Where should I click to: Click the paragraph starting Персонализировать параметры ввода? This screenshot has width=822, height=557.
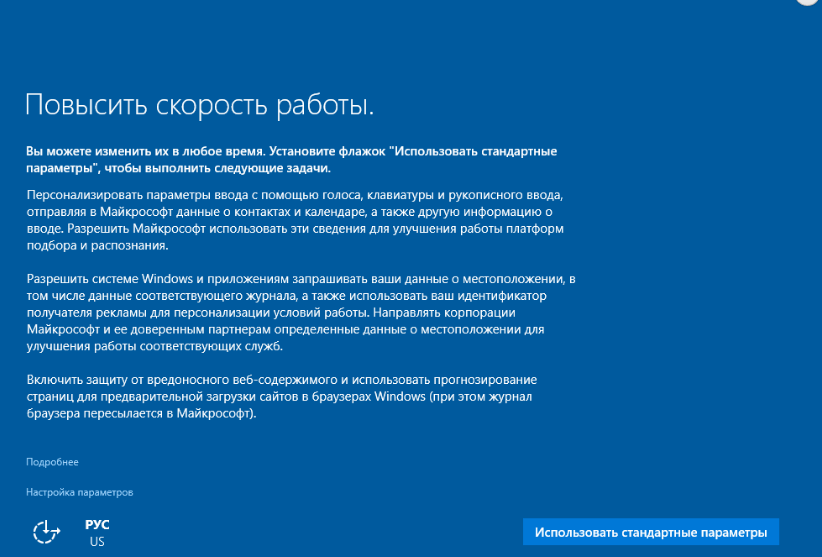[295, 220]
